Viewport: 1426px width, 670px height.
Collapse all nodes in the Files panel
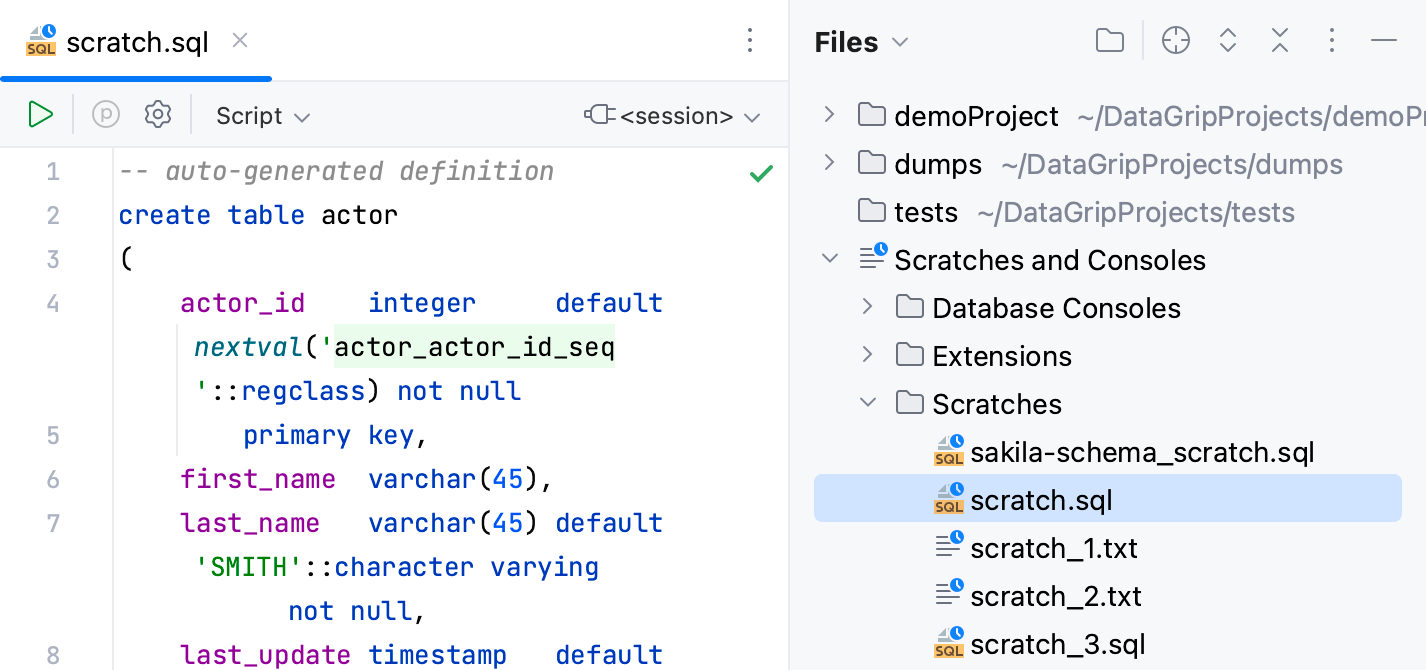coord(1279,41)
